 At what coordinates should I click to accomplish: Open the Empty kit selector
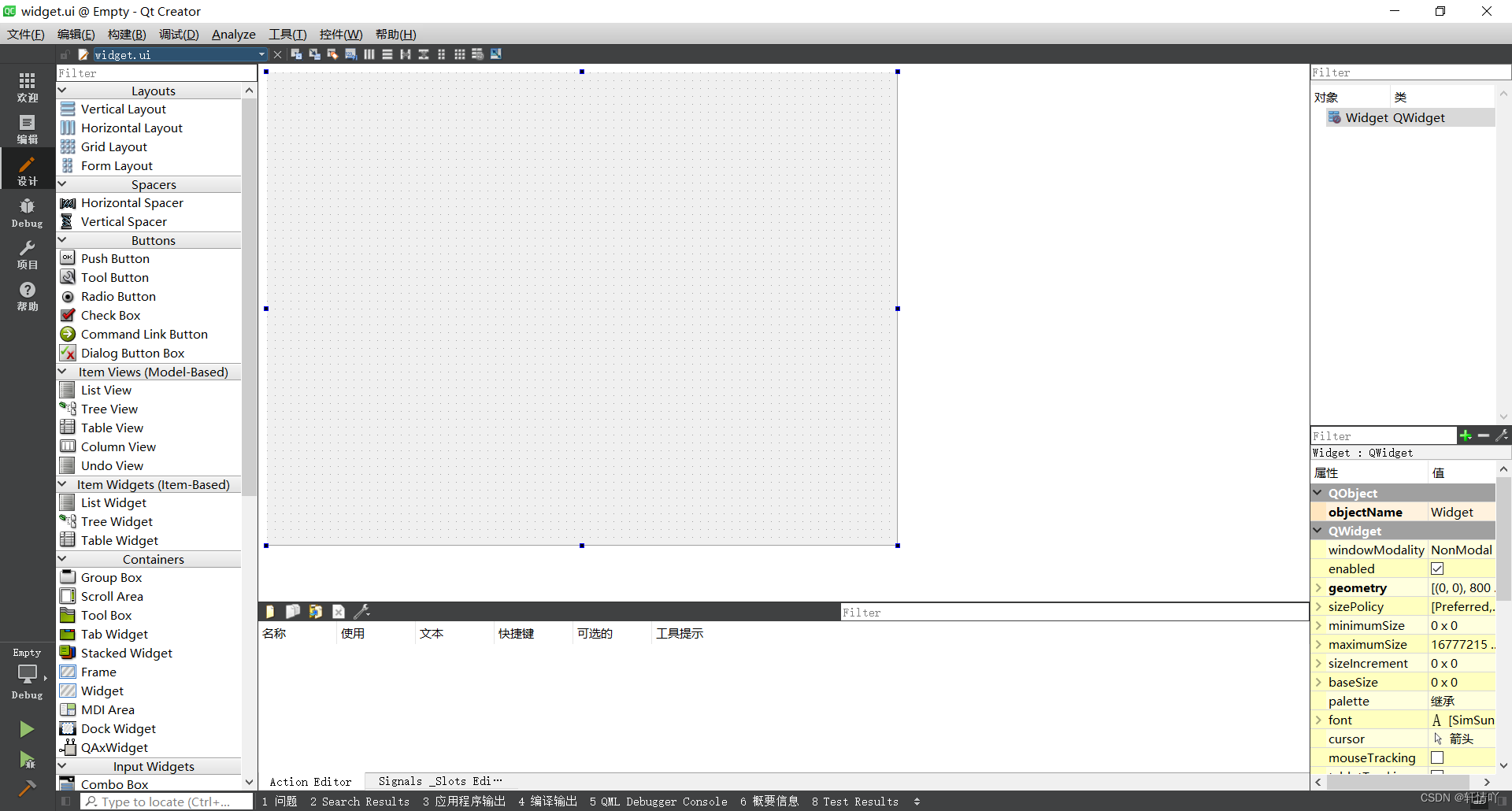click(28, 673)
